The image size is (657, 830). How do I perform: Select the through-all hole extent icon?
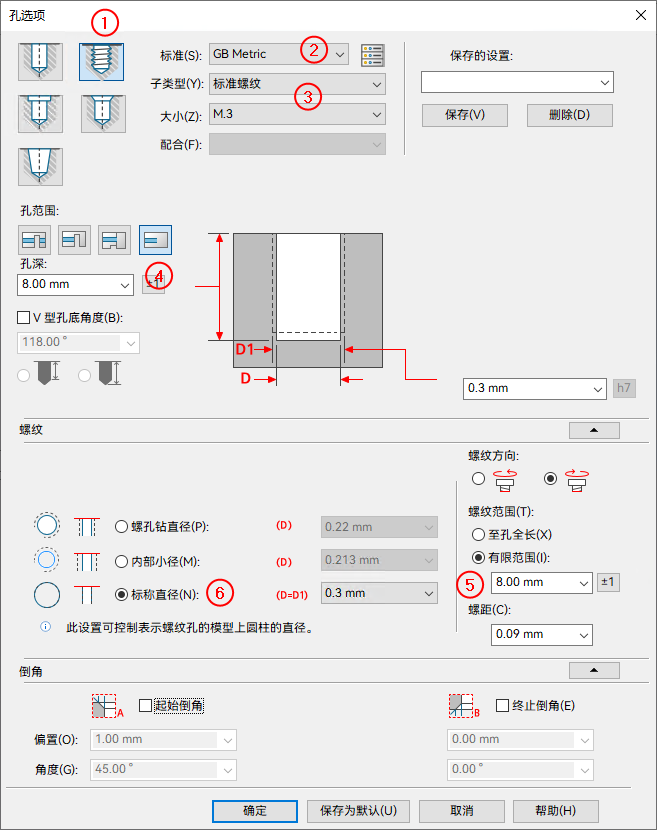34,240
